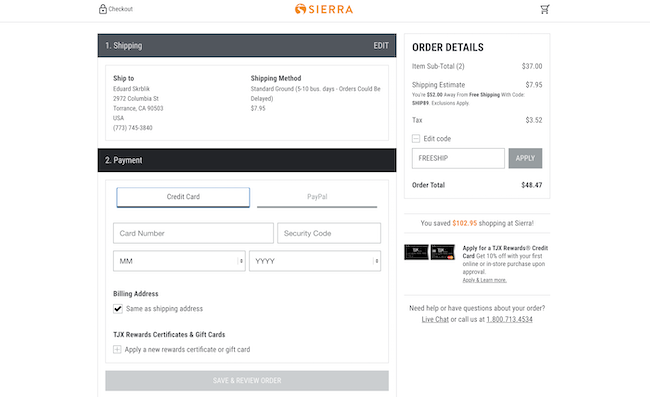
Task: Focus the Card Number field
Action: click(x=193, y=233)
